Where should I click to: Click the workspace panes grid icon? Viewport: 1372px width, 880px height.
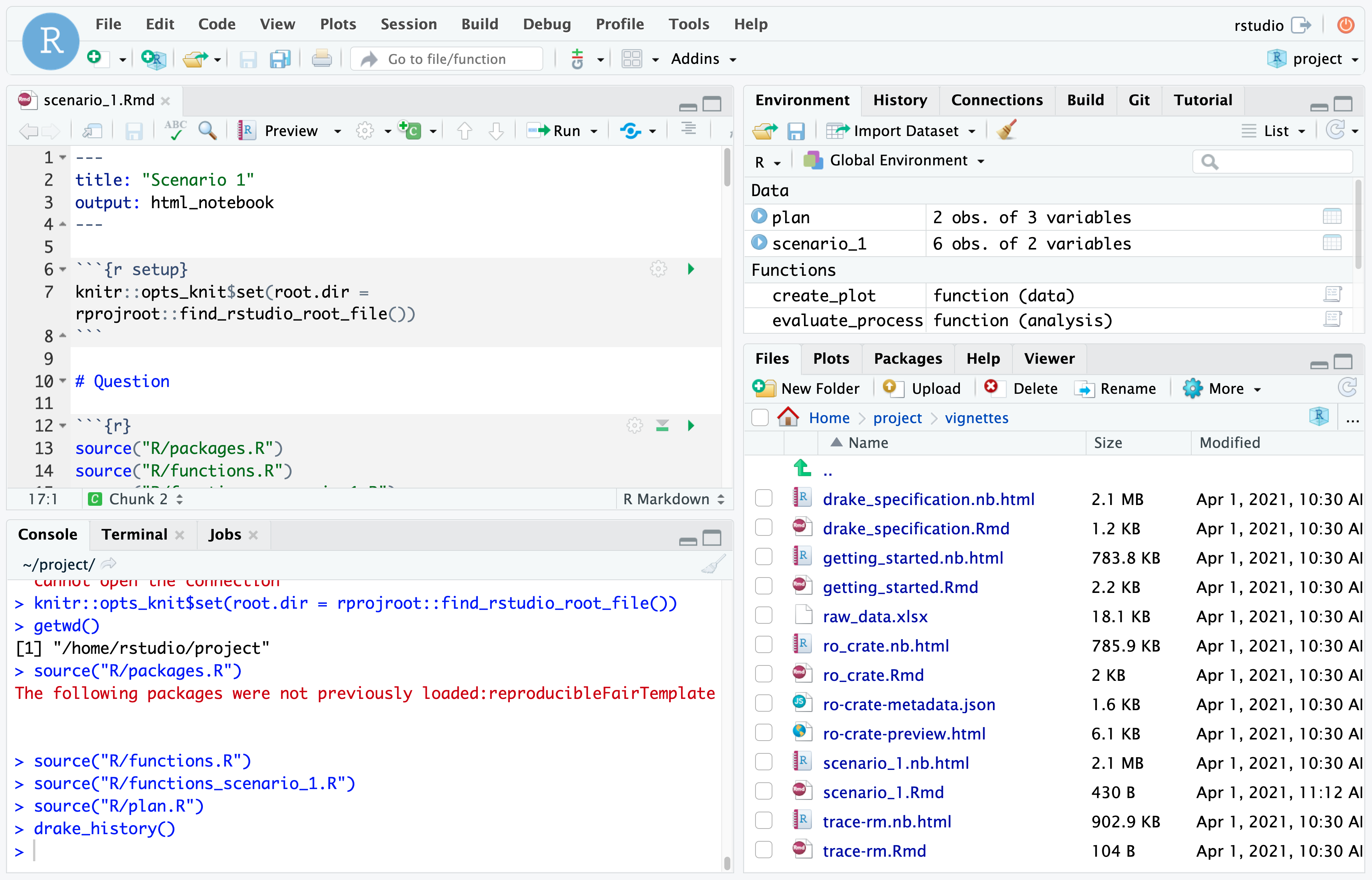point(632,58)
